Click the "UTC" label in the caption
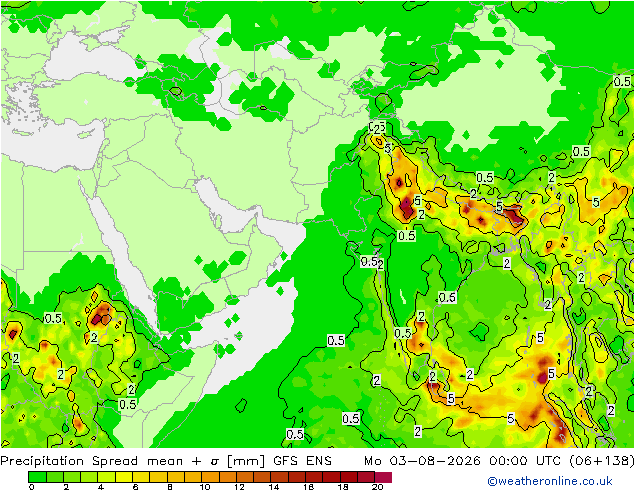This screenshot has width=634, height=490. (x=549, y=461)
